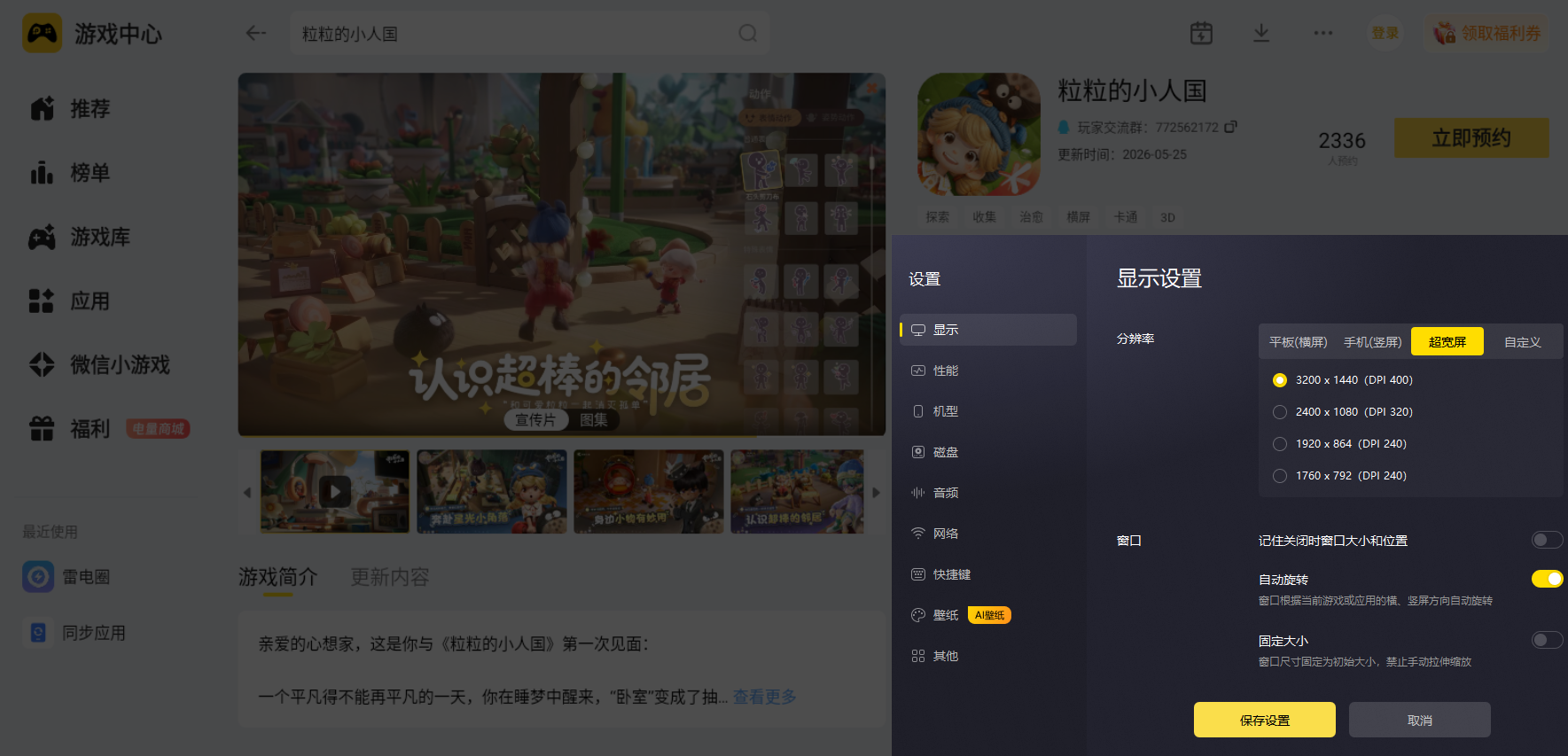Click the 粒粒的小人国 game icon

click(979, 135)
